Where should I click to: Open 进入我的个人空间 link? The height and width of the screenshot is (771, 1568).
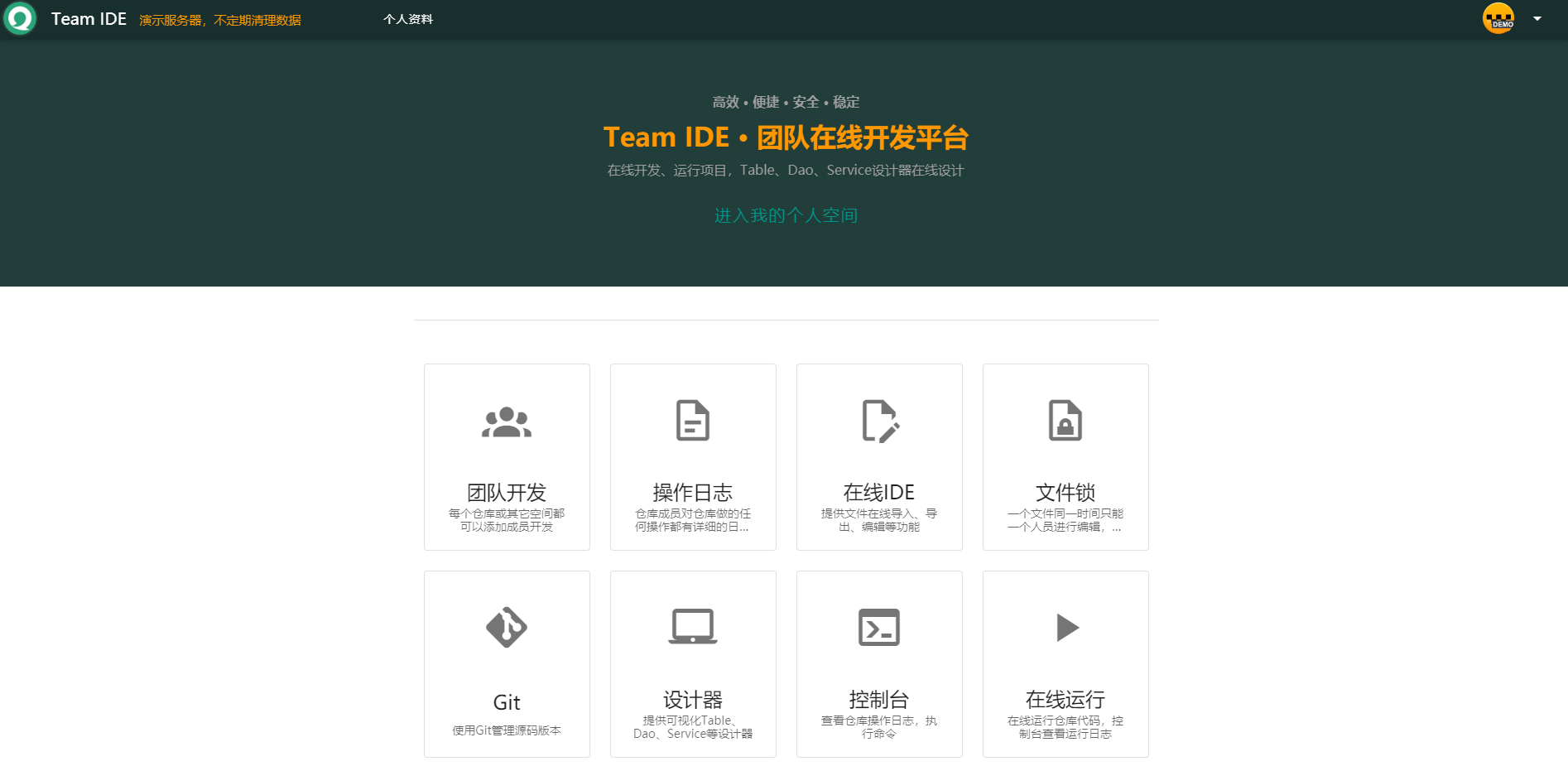point(786,215)
